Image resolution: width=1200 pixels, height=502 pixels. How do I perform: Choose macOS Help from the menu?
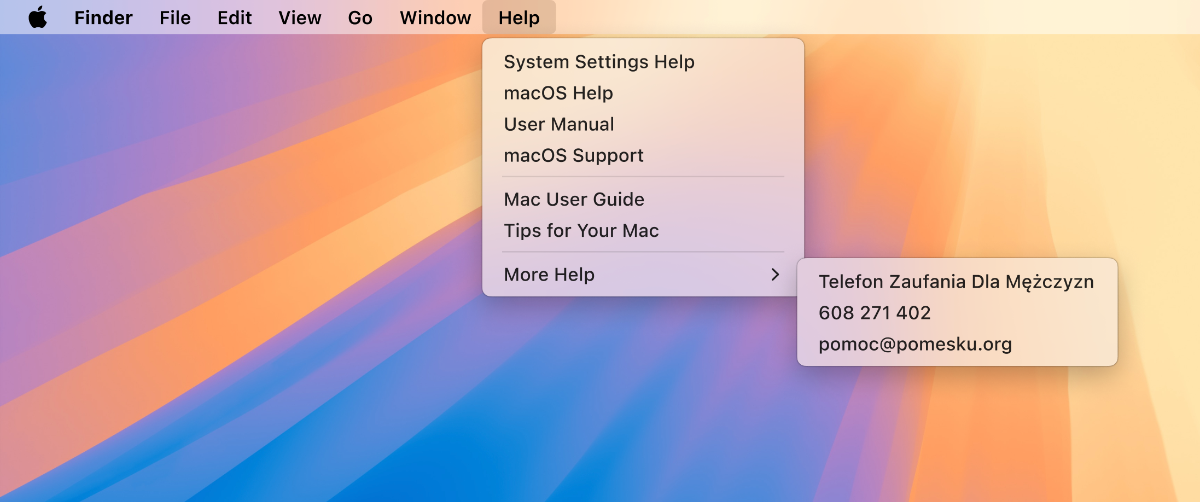pos(558,93)
